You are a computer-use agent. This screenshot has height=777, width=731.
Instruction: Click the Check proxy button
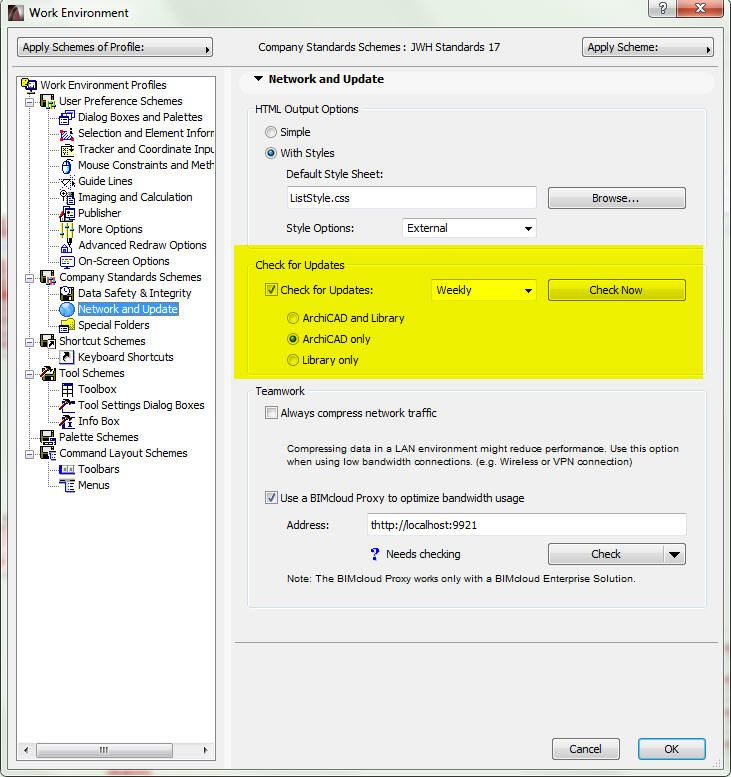point(606,555)
